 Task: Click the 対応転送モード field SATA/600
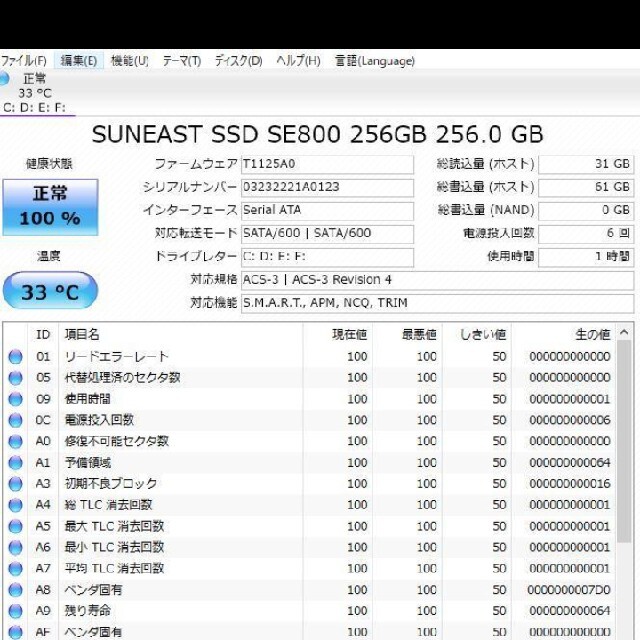(x=327, y=234)
